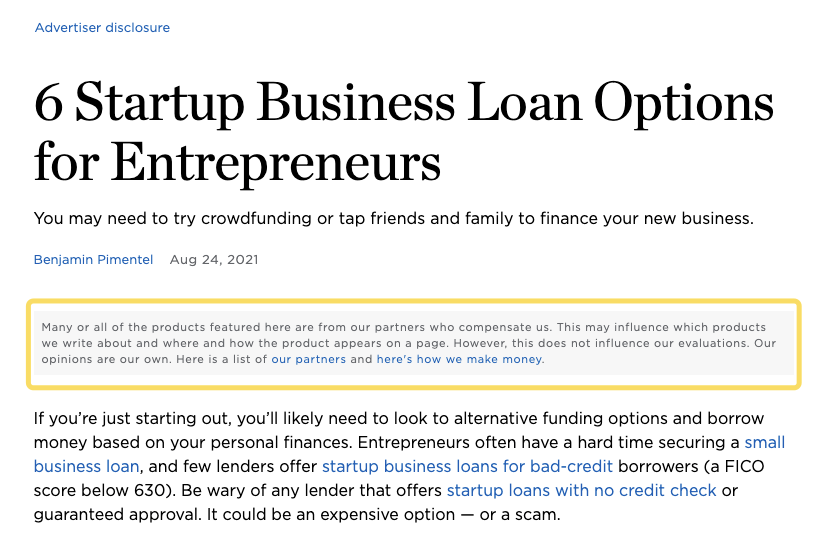The image size is (819, 537).
Task: Open the "small business loan" link
Action: (87, 465)
